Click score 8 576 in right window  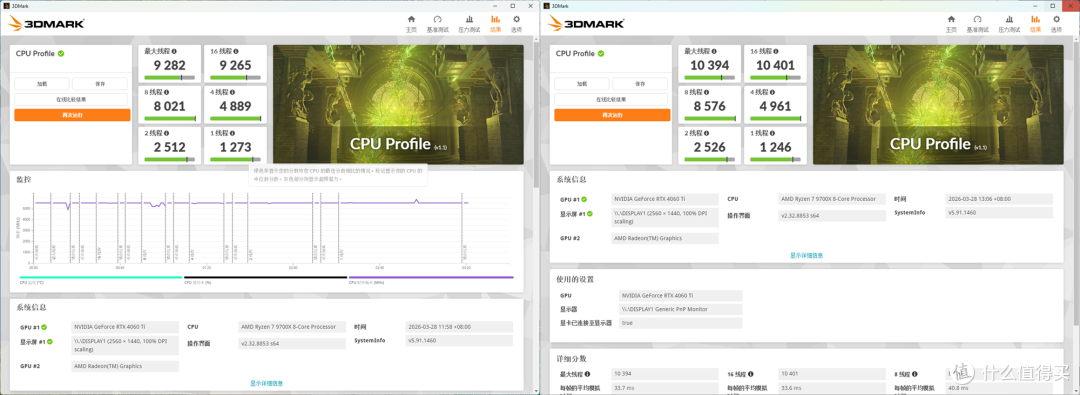[709, 106]
